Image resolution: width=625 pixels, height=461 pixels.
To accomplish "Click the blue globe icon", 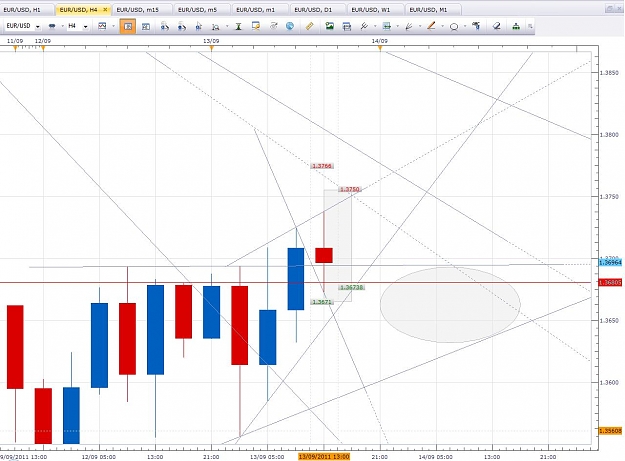I will (290, 26).
